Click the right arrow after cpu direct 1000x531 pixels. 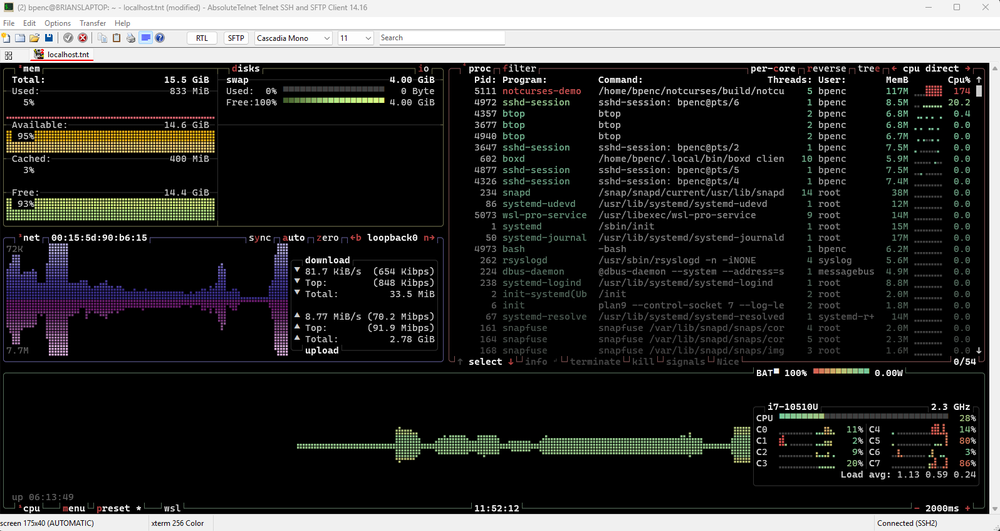coord(967,68)
